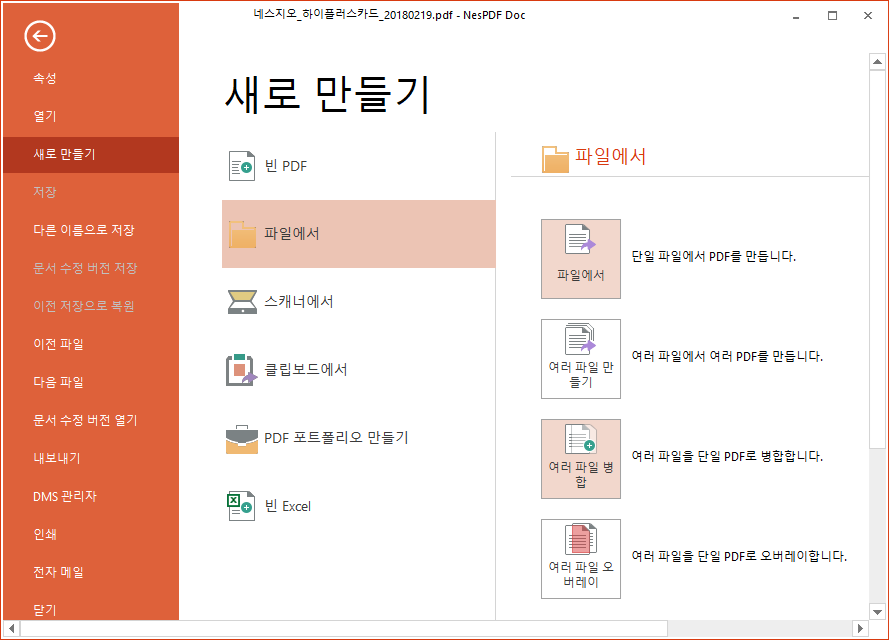Select 인쇄 in the sidebar

(45, 534)
